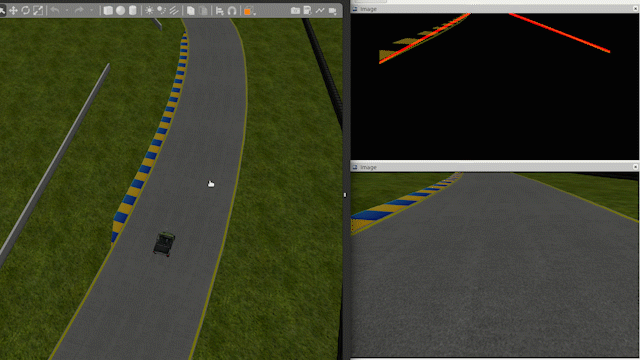
Task: Insert a cylinder shape
Action: point(133,11)
